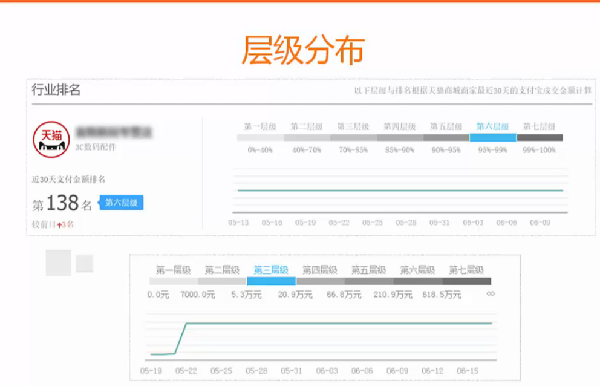Click the 7000.0元 threshold label
The width and height of the screenshot is (600, 387).
[x=198, y=295]
